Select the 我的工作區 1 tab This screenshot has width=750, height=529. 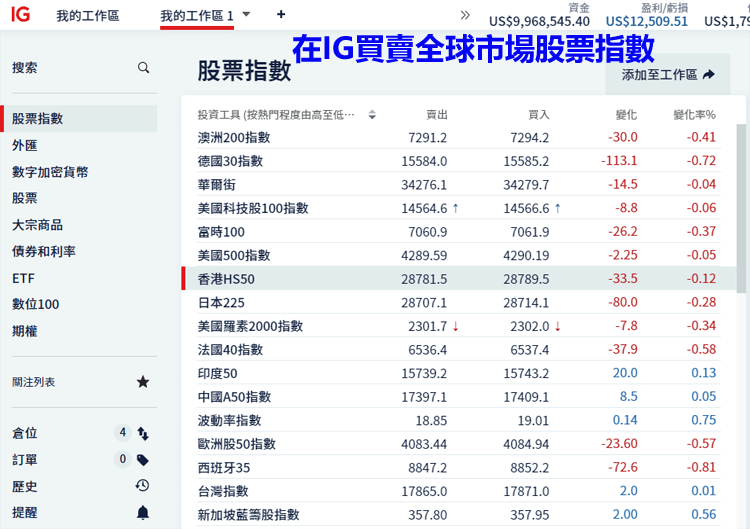(x=197, y=16)
